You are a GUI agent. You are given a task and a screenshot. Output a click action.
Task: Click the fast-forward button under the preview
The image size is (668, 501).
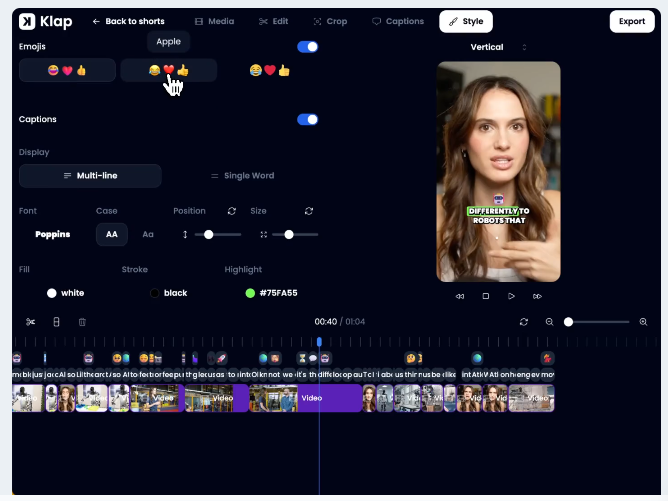click(x=538, y=296)
